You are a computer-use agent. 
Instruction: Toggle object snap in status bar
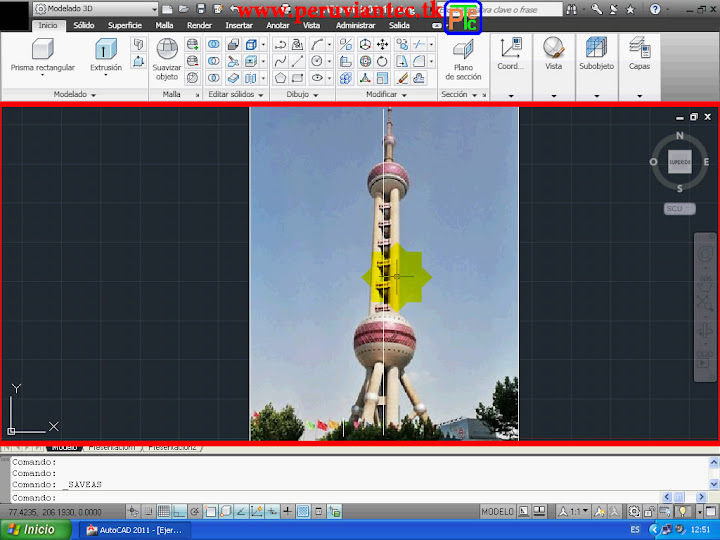[x=210, y=511]
